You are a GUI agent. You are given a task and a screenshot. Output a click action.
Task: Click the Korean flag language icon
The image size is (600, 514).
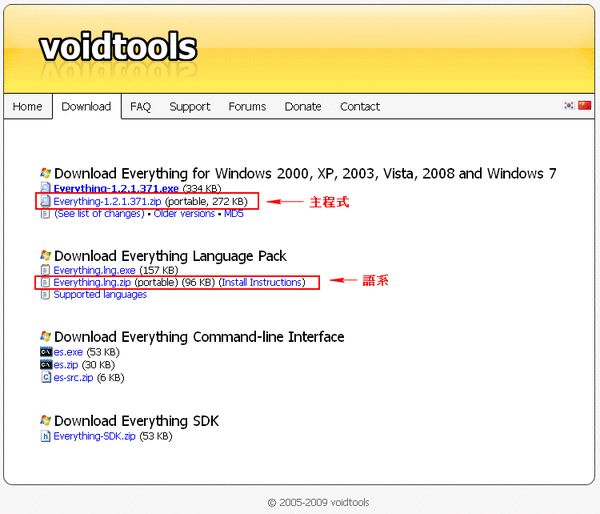click(x=569, y=105)
